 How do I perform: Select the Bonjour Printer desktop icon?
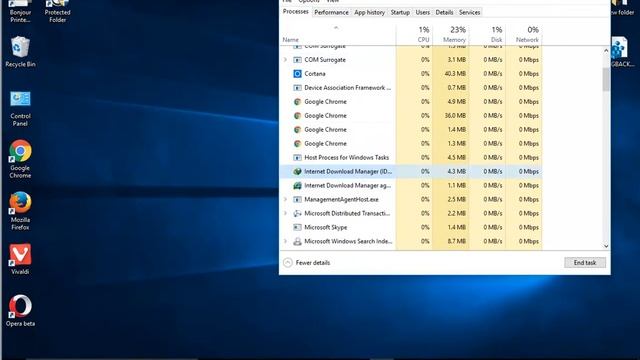point(20,11)
